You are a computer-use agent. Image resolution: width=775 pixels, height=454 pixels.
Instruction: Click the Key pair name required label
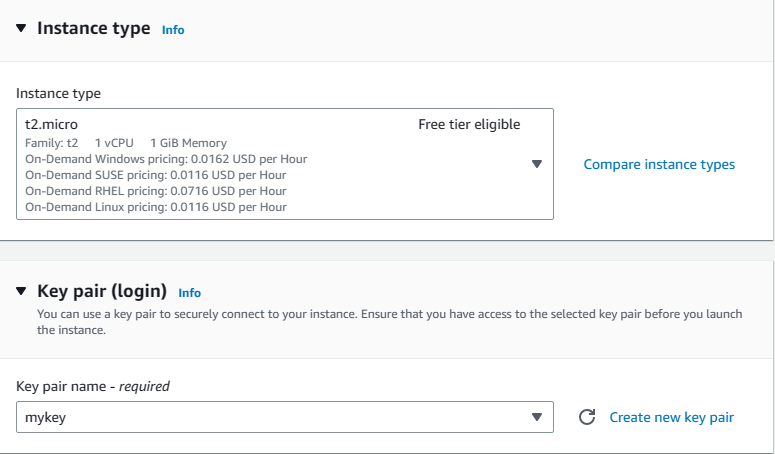93,386
